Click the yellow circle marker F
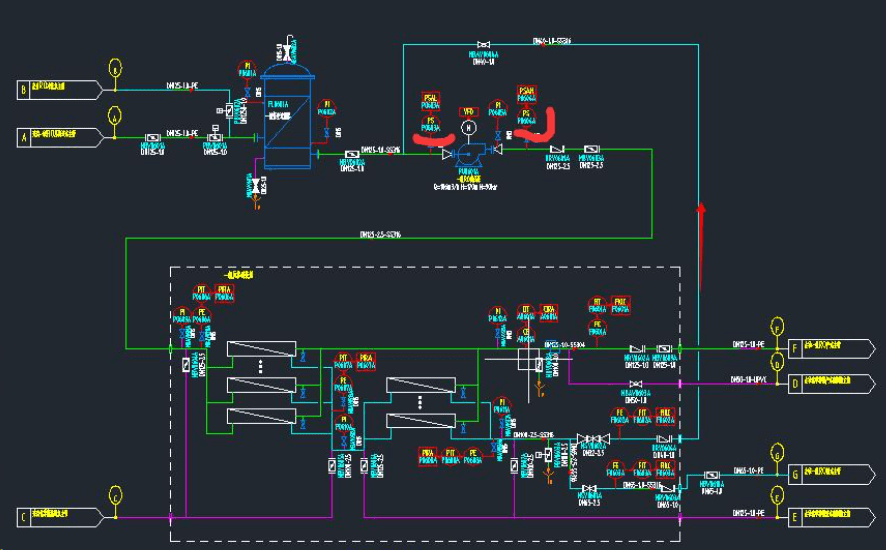This screenshot has height=550, width=886. point(778,327)
